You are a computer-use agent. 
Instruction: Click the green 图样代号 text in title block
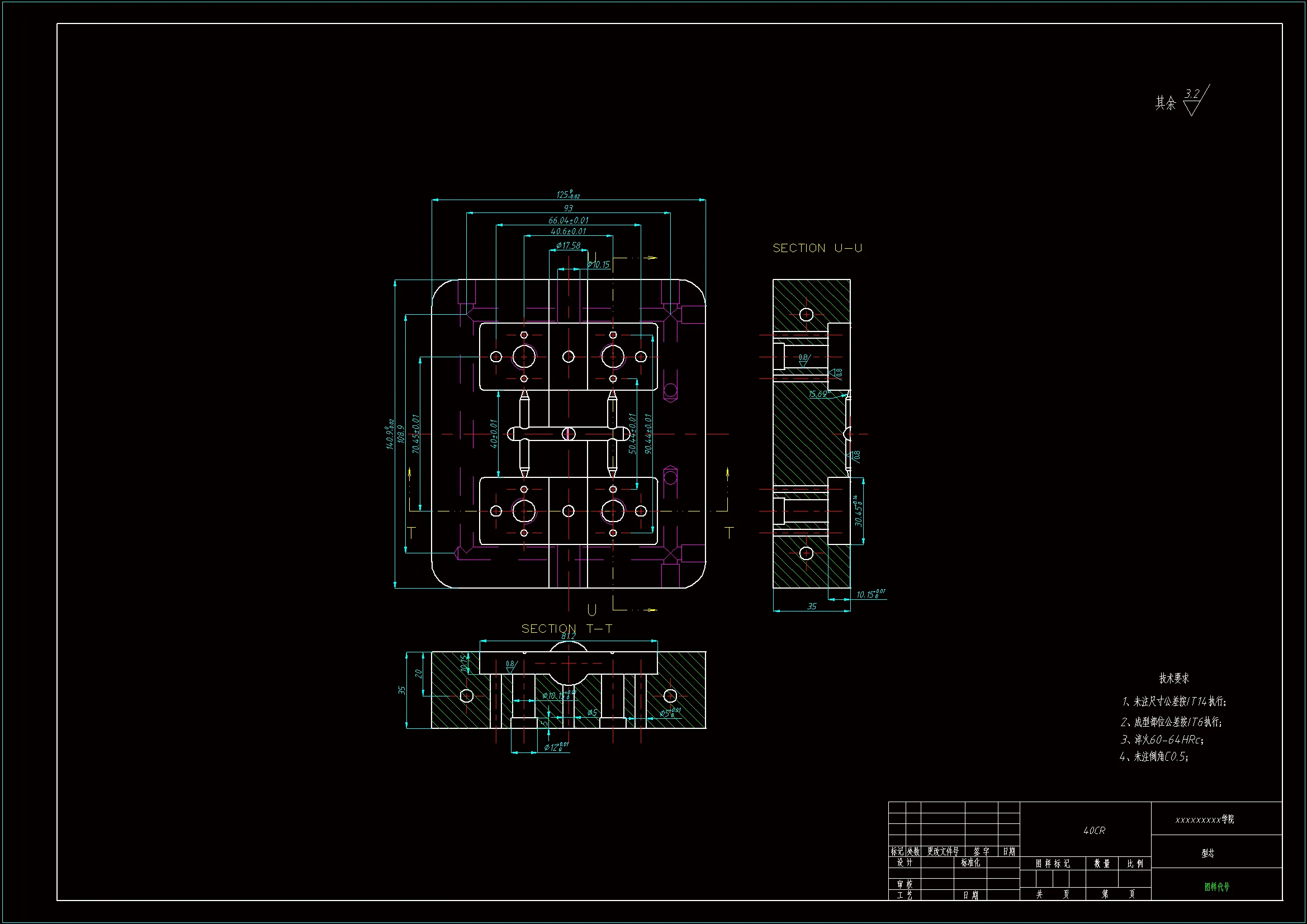tap(1216, 887)
